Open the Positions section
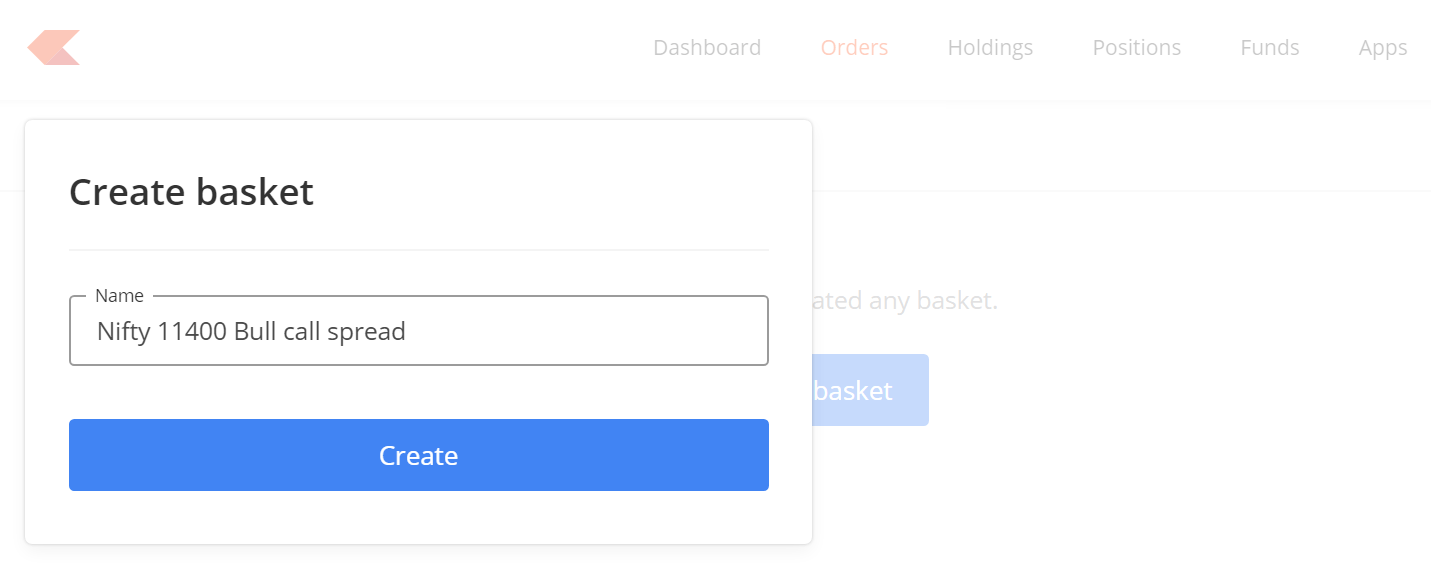 (x=1136, y=48)
